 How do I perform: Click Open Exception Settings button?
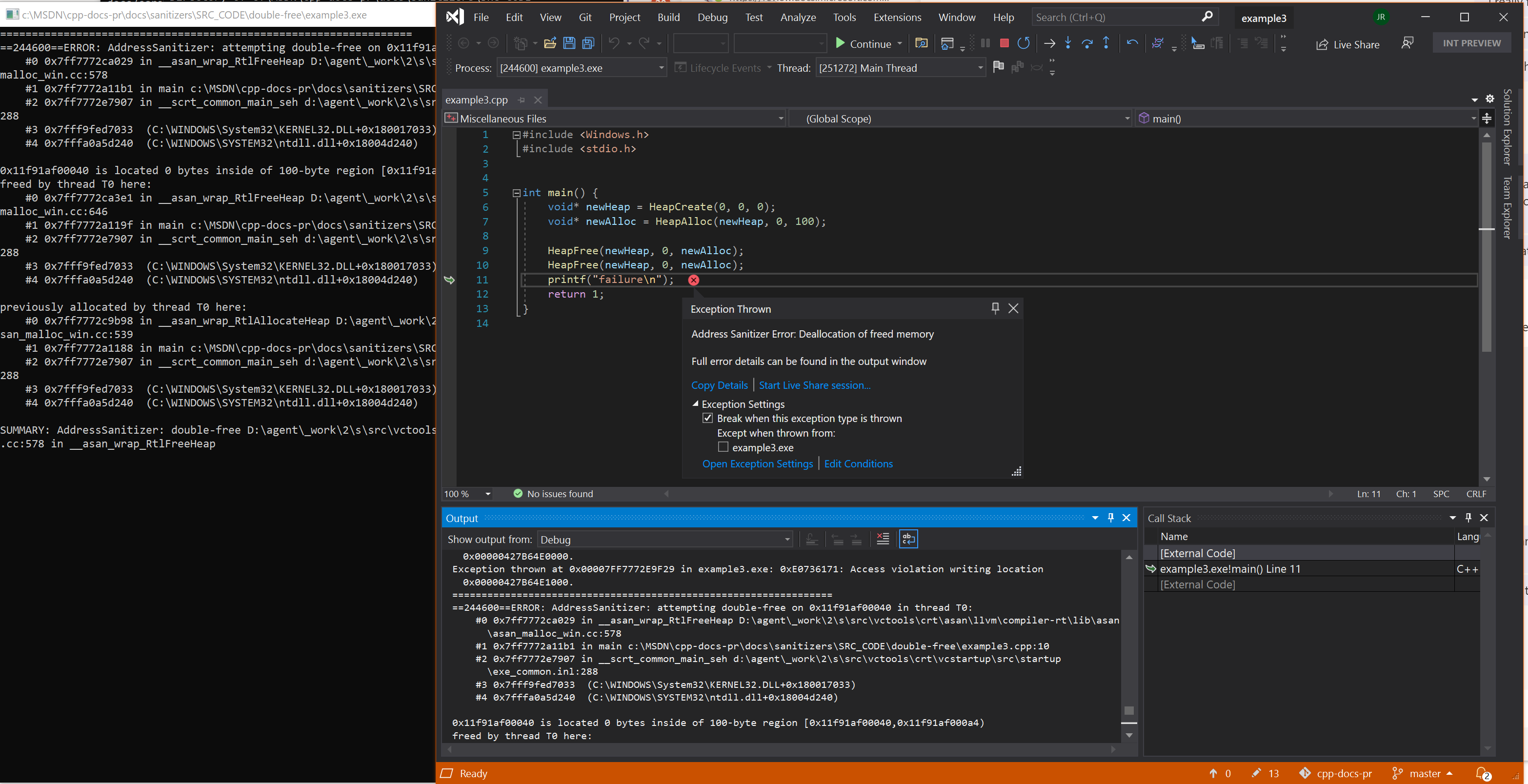756,463
